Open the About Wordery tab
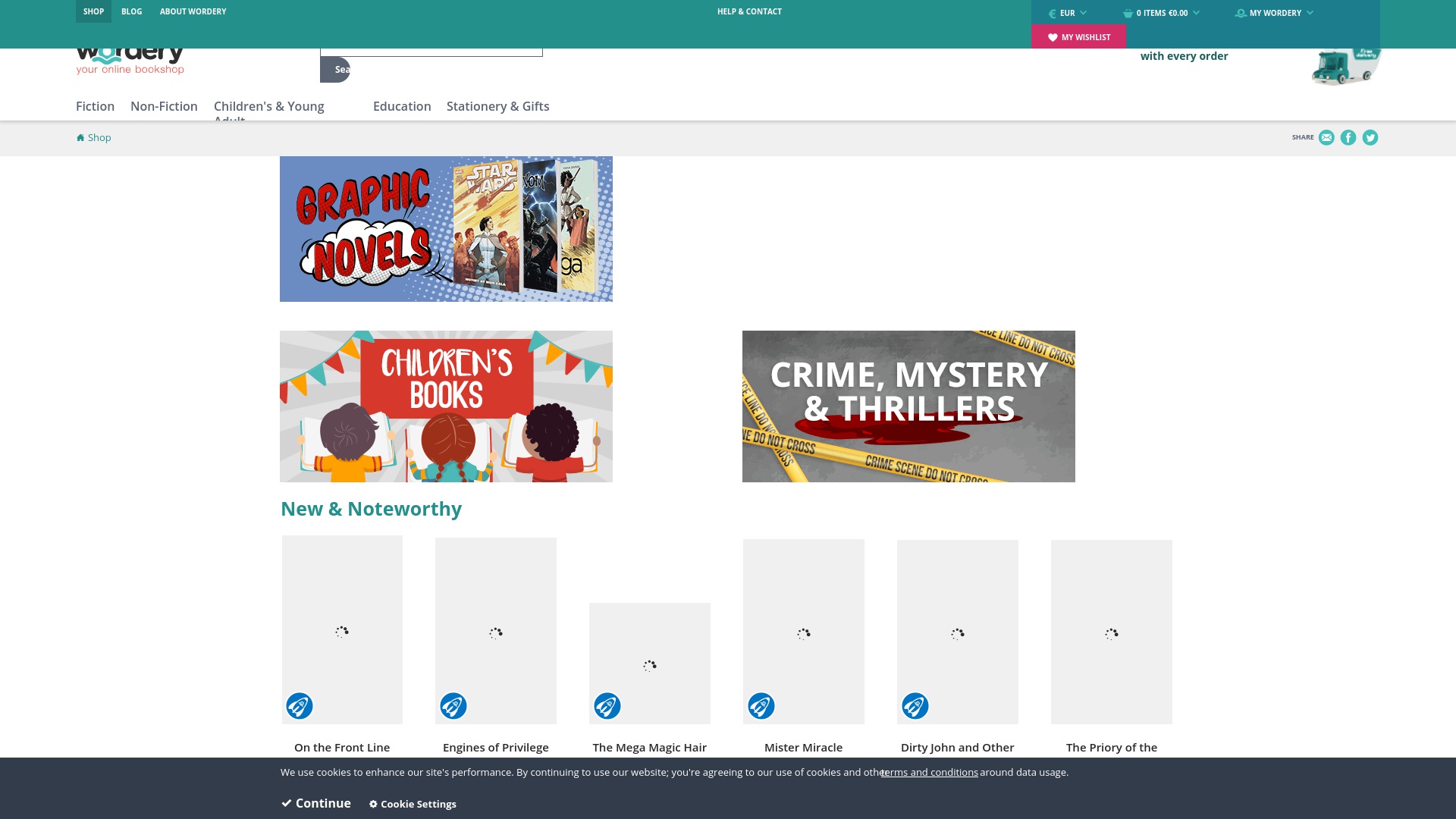This screenshot has height=819, width=1456. [x=193, y=11]
